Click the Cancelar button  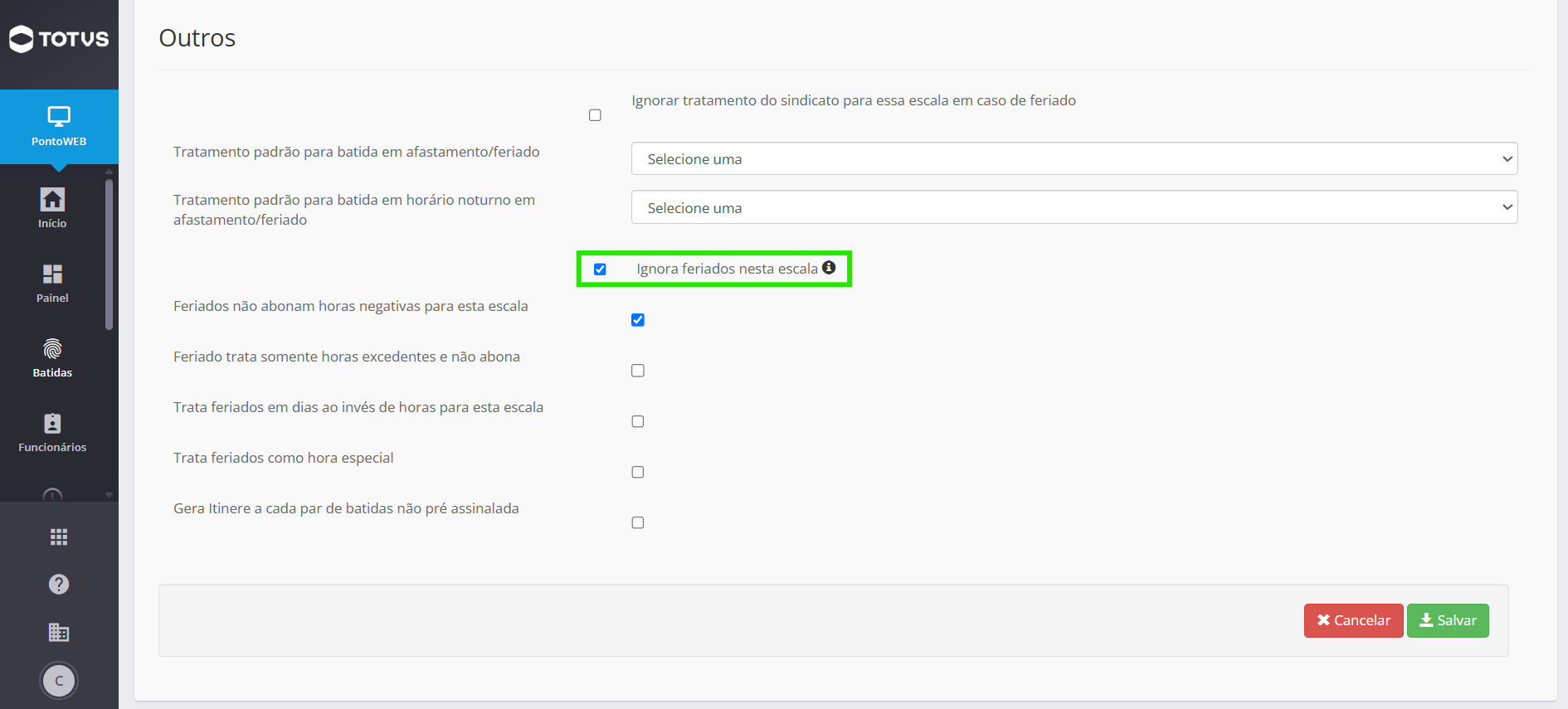coord(1353,620)
